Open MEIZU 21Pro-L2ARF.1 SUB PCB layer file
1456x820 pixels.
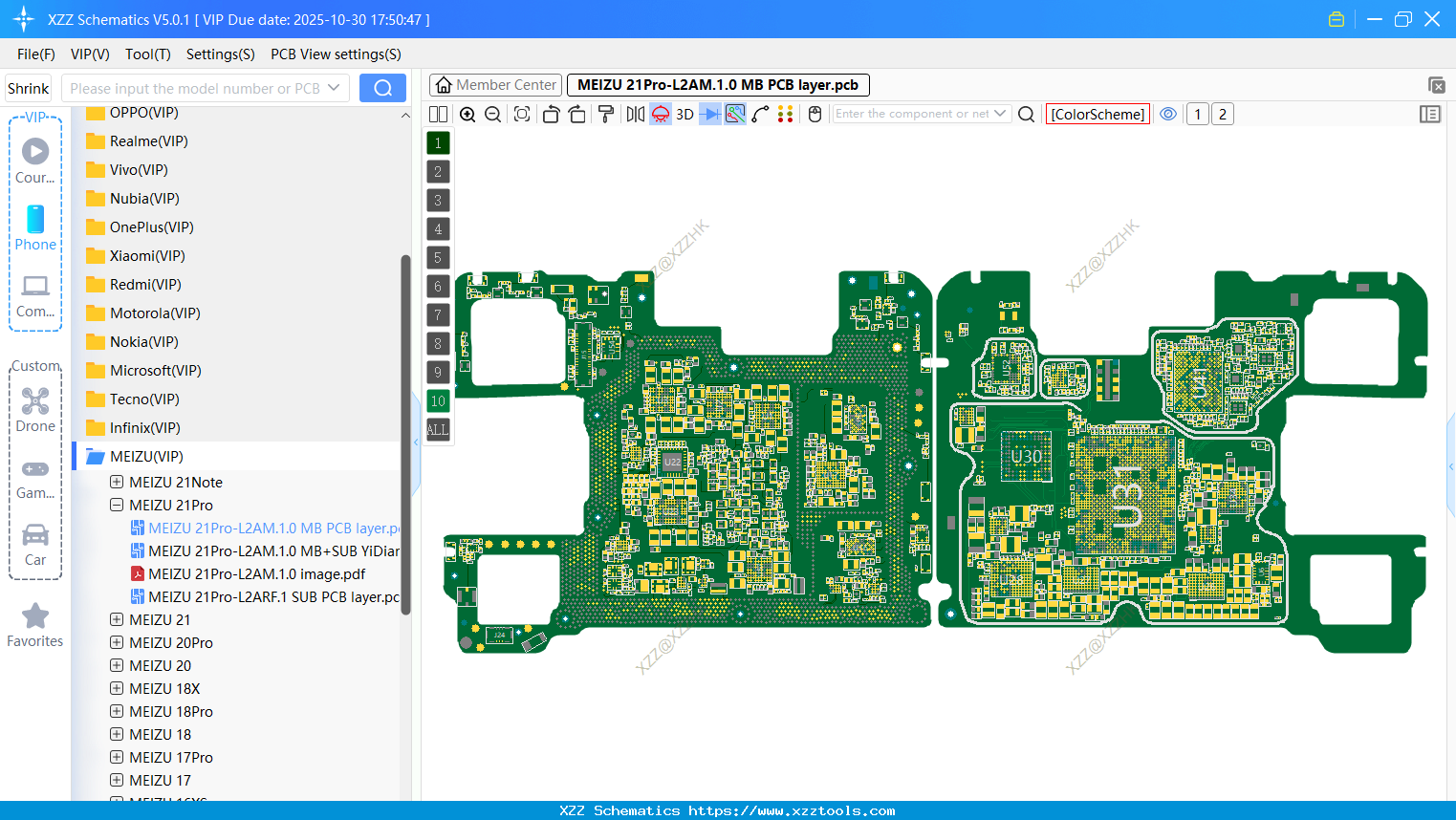coord(265,596)
